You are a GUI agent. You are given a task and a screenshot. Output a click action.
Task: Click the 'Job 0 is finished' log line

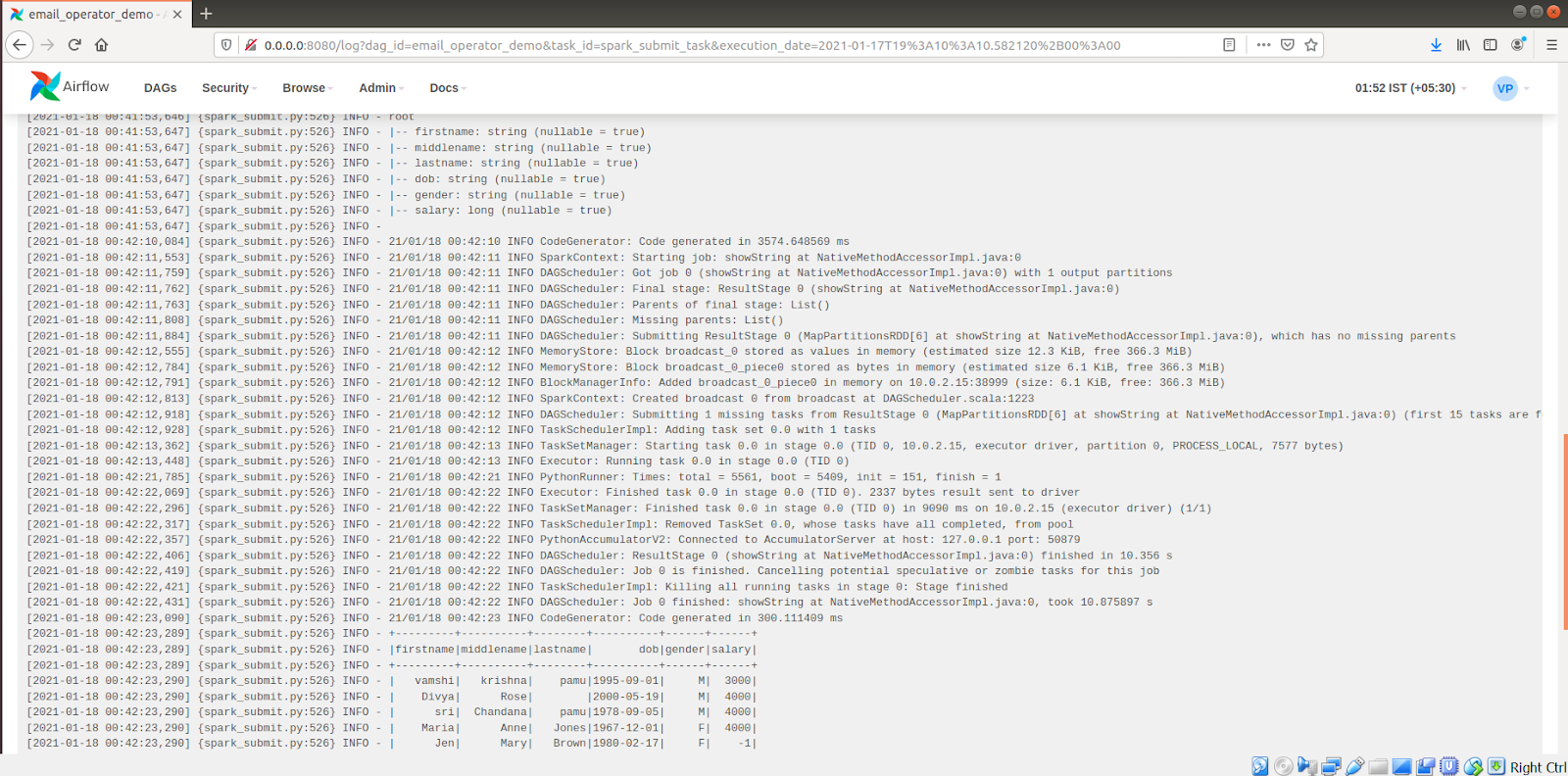[x=593, y=571]
